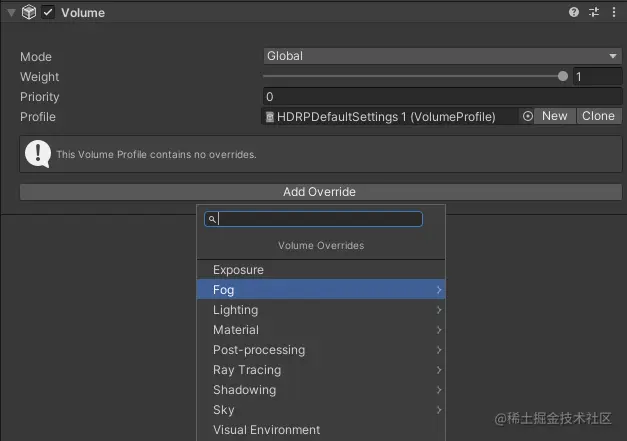Image resolution: width=627 pixels, height=441 pixels.
Task: Disable the Volume component checkbox
Action: (48, 12)
